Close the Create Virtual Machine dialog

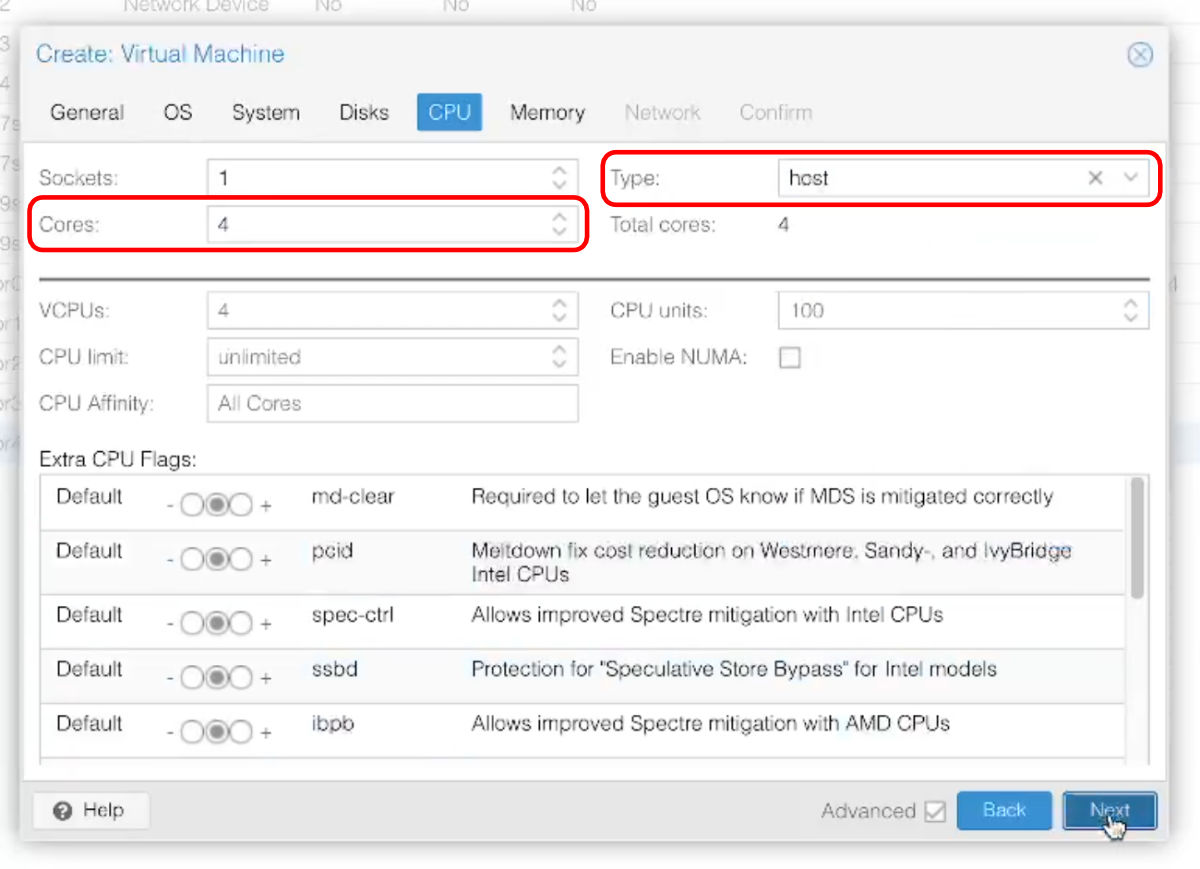[x=1139, y=55]
